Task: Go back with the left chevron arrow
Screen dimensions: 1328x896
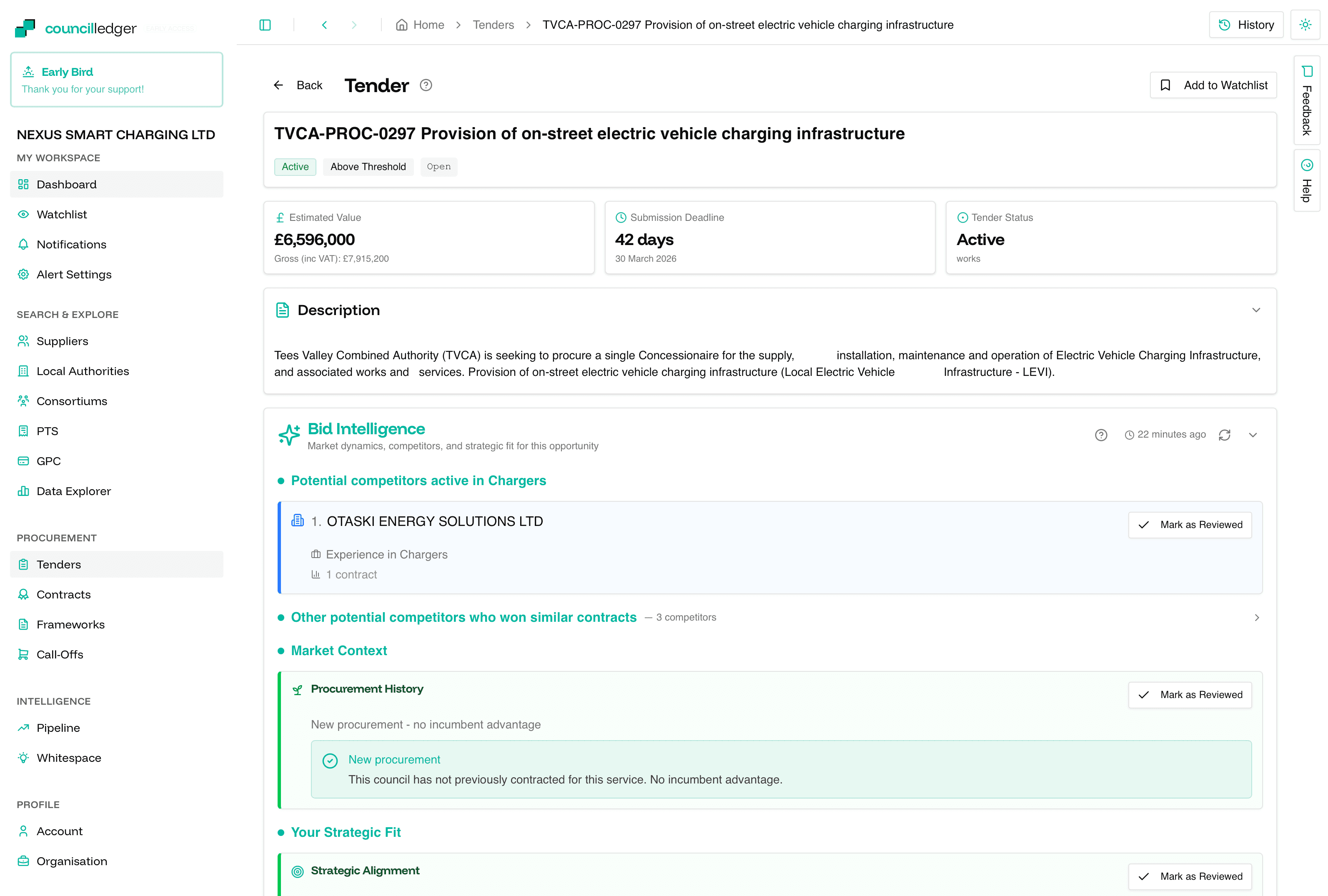Action: [x=324, y=25]
